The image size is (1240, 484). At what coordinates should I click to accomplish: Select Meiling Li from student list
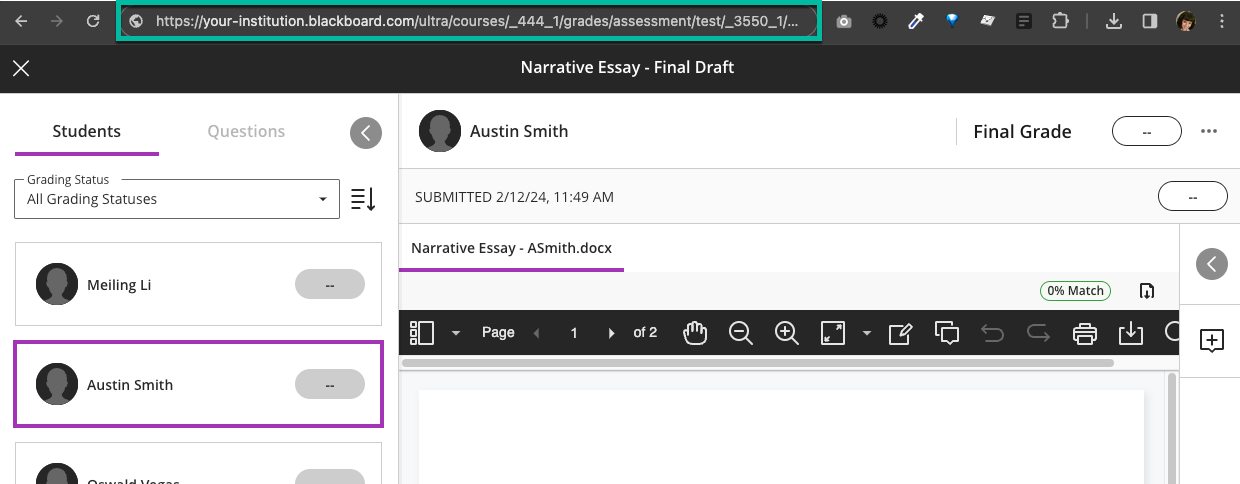coord(198,285)
